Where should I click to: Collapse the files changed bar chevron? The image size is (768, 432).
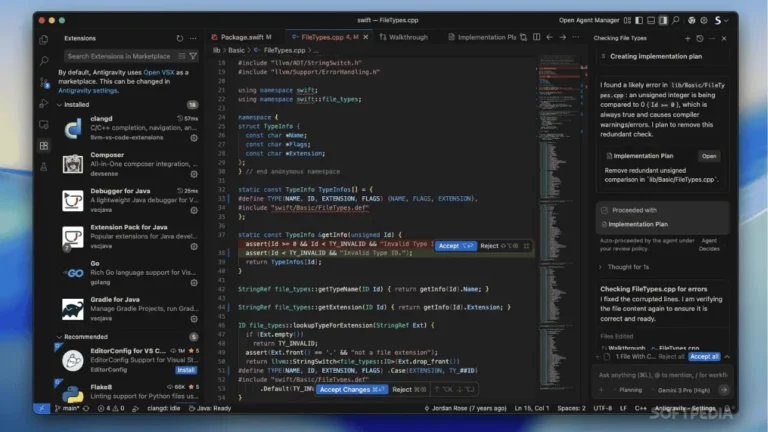tap(727, 357)
